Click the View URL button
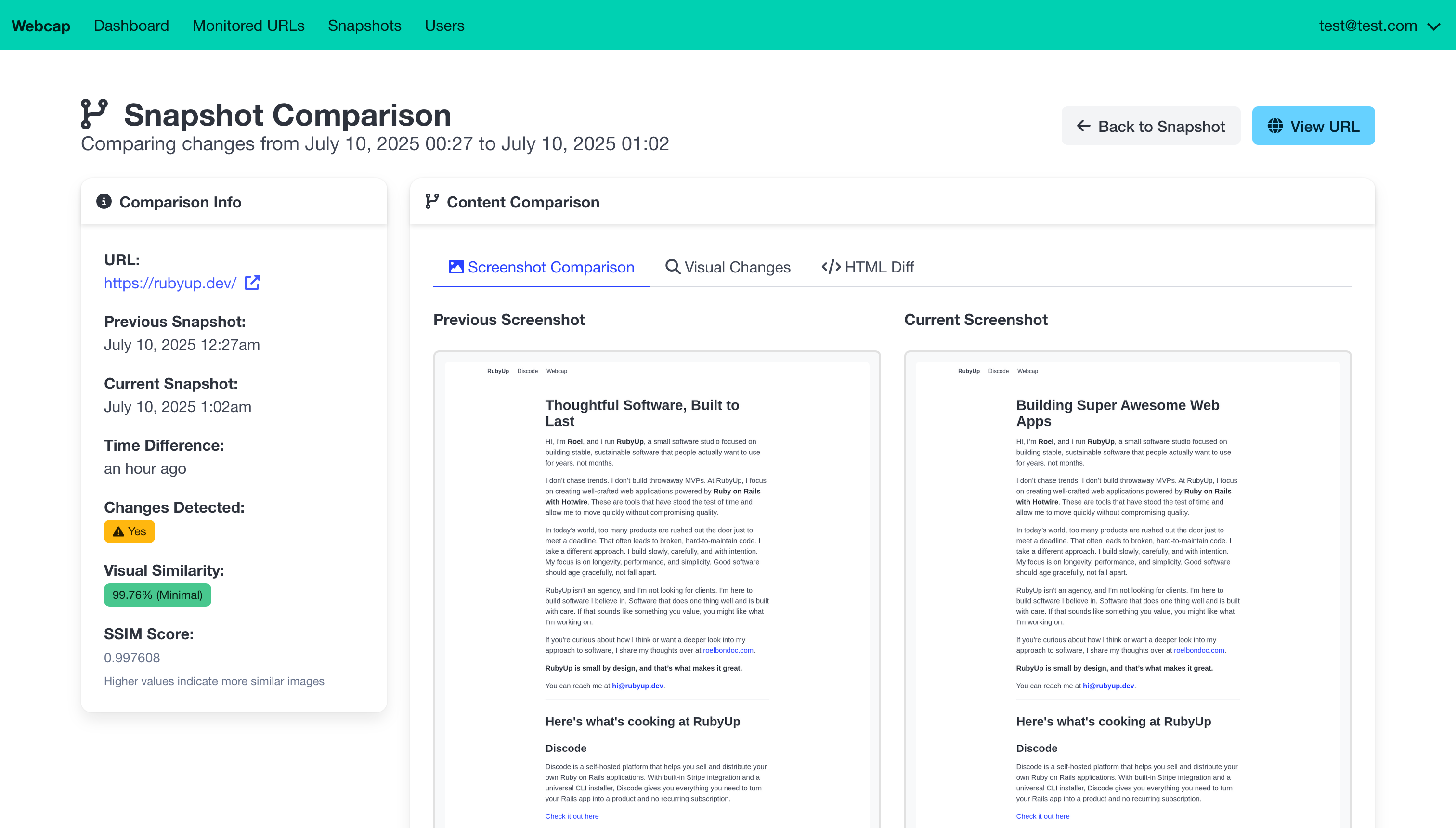 [x=1313, y=126]
